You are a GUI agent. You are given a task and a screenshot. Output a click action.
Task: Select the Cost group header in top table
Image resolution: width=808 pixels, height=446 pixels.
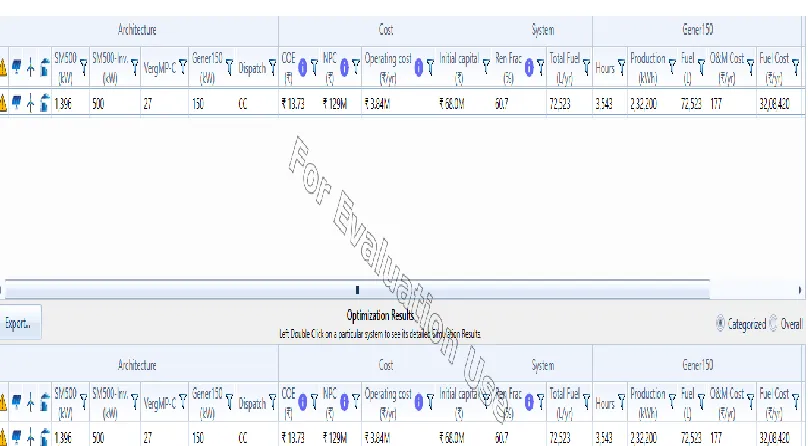click(386, 30)
